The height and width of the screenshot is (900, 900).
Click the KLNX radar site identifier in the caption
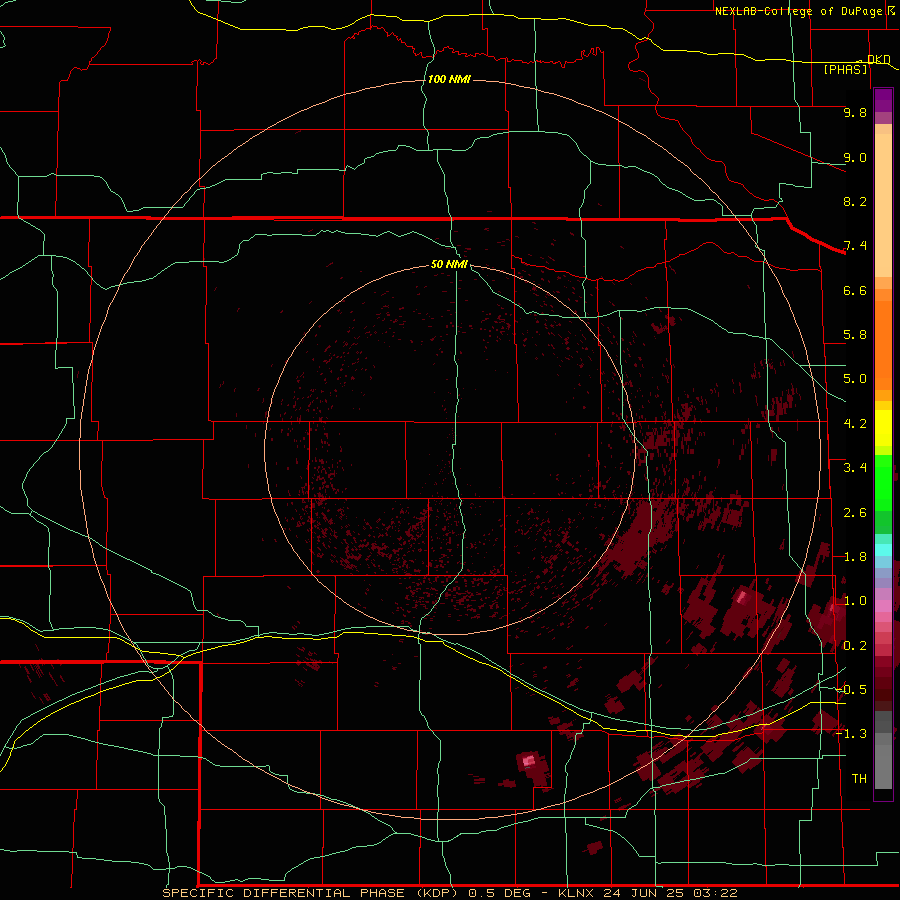click(577, 893)
